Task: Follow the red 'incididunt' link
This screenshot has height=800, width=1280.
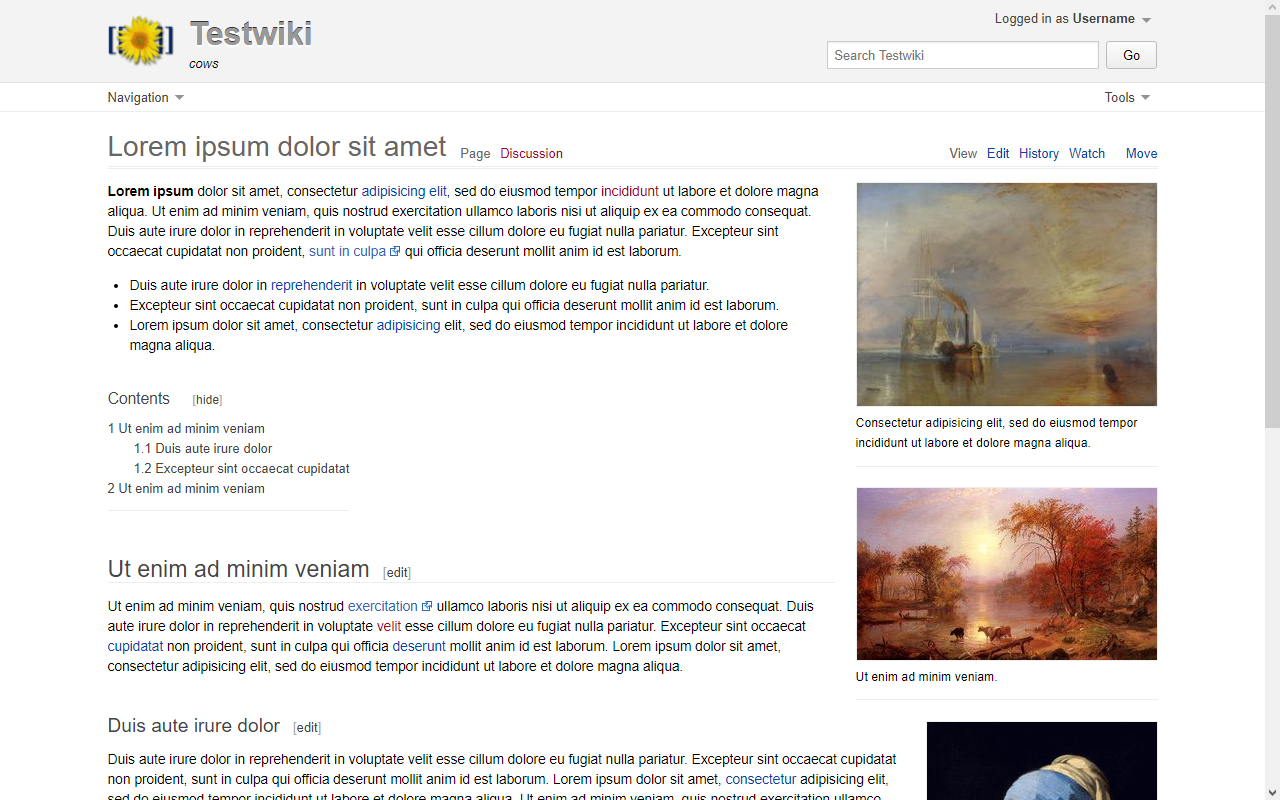Action: coord(630,191)
